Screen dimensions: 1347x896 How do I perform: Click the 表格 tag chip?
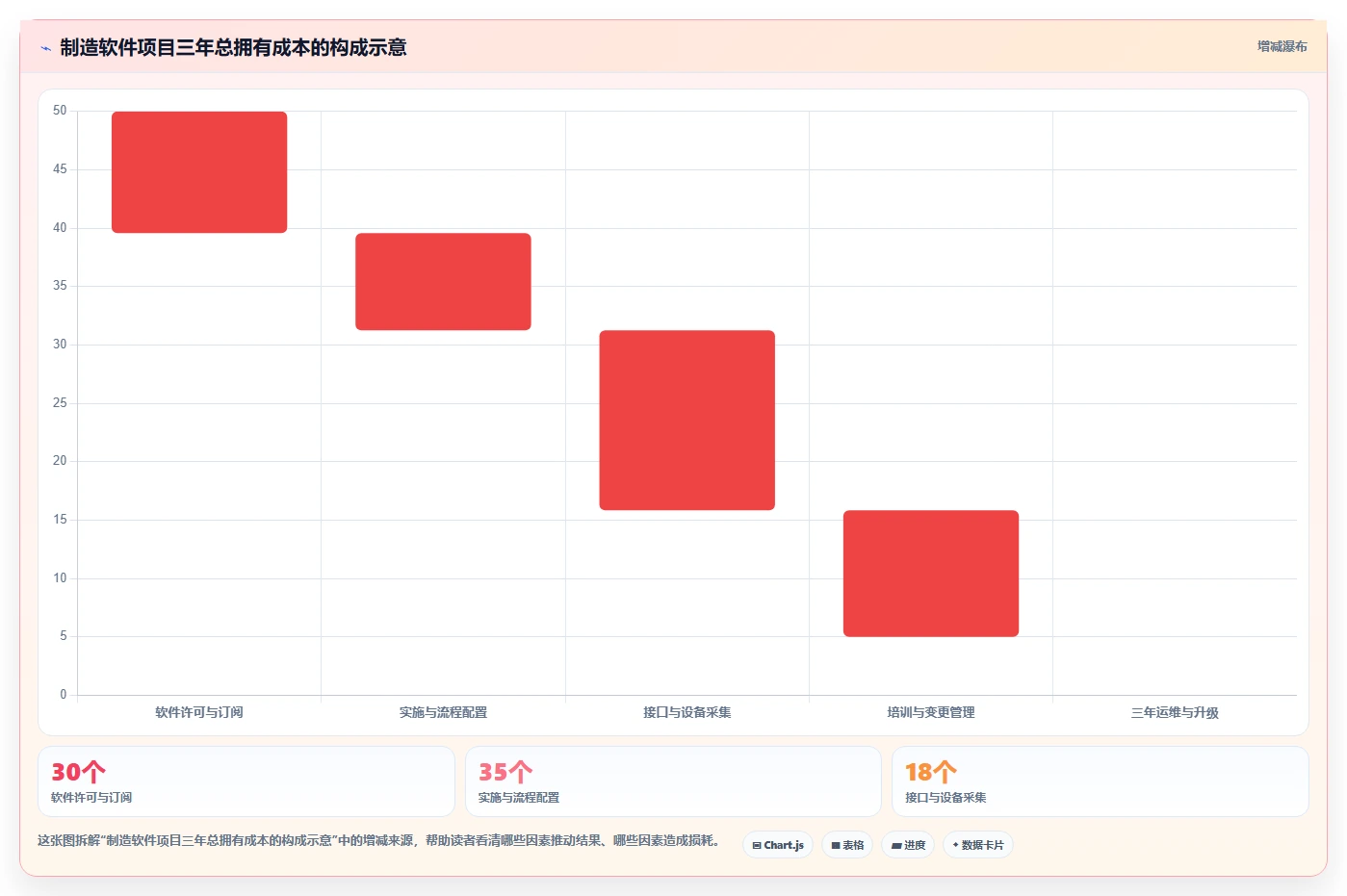tap(847, 845)
